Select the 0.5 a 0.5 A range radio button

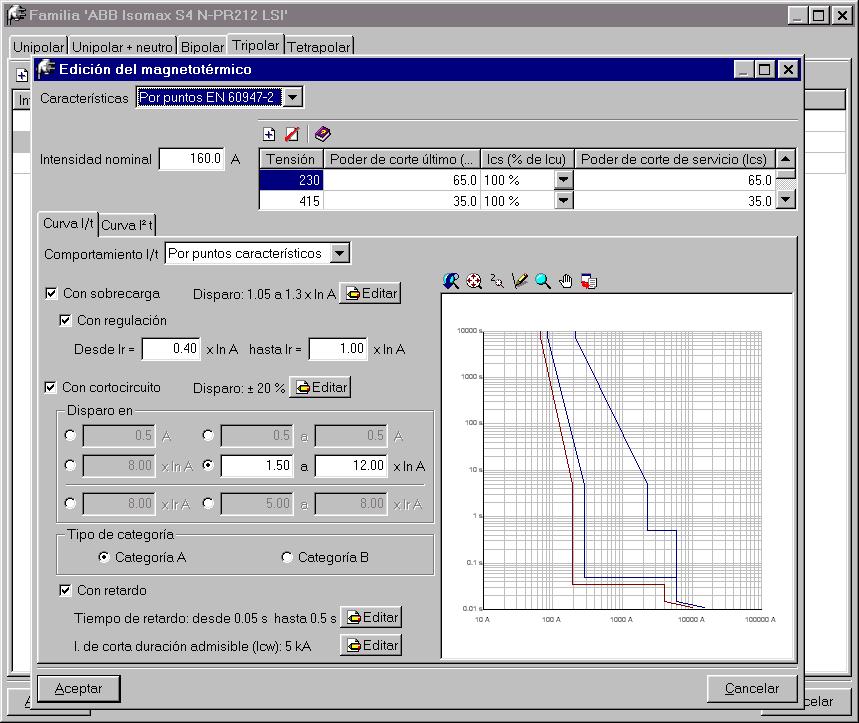coord(208,435)
